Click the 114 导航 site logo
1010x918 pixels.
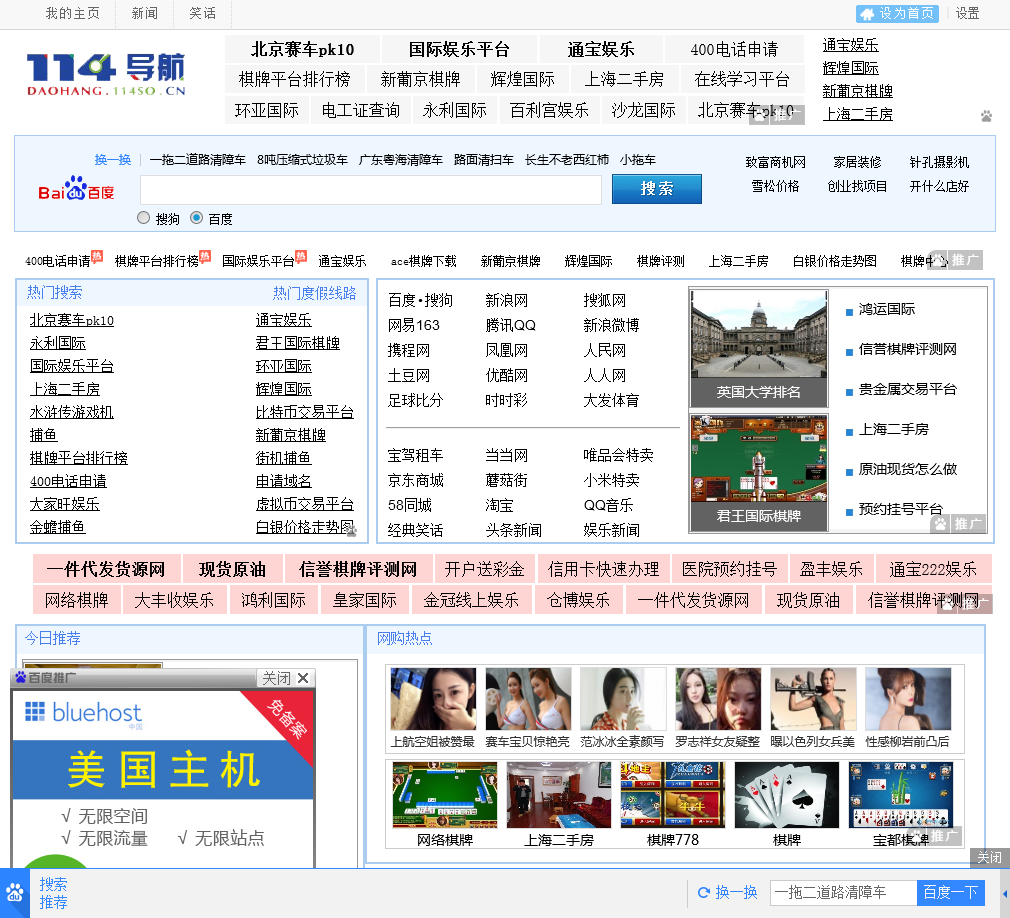click(106, 74)
